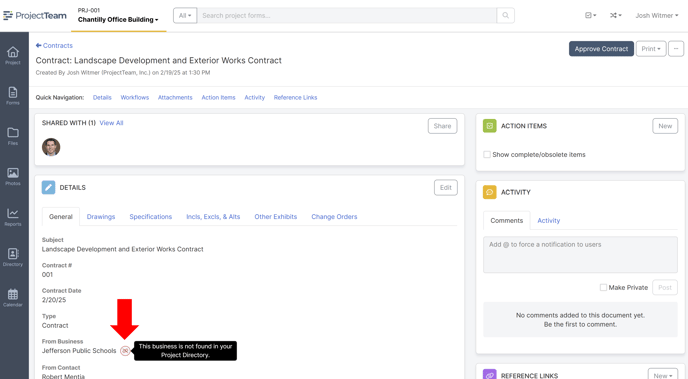The width and height of the screenshot is (688, 379).
Task: Open the All search filter dropdown
Action: point(185,15)
